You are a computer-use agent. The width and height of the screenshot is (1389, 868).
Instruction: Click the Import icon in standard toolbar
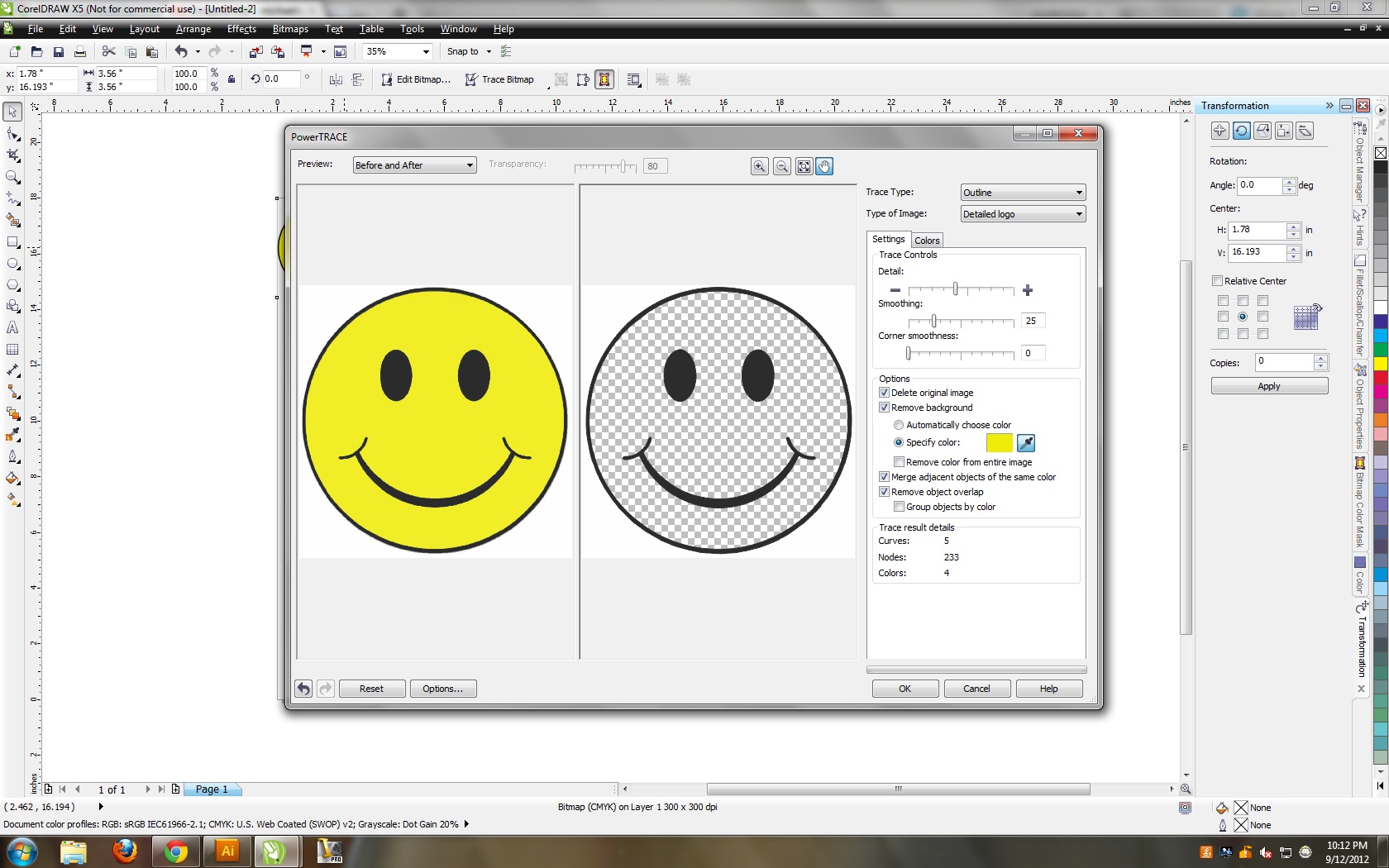tap(256, 51)
